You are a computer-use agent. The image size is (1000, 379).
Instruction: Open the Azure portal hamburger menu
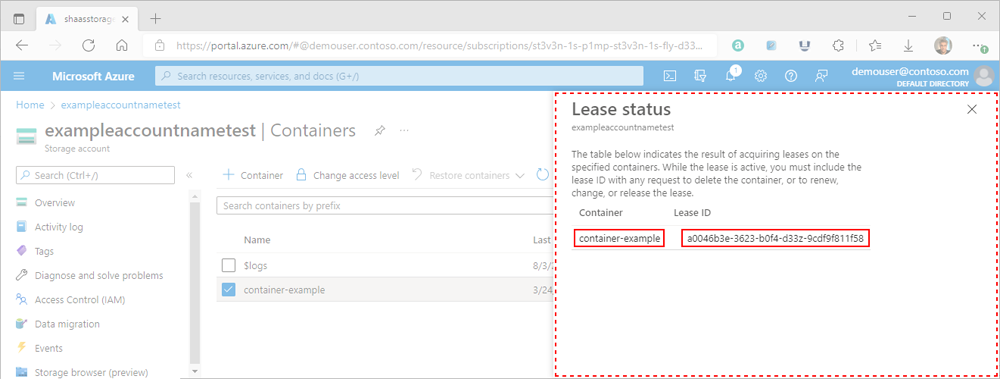pos(19,76)
